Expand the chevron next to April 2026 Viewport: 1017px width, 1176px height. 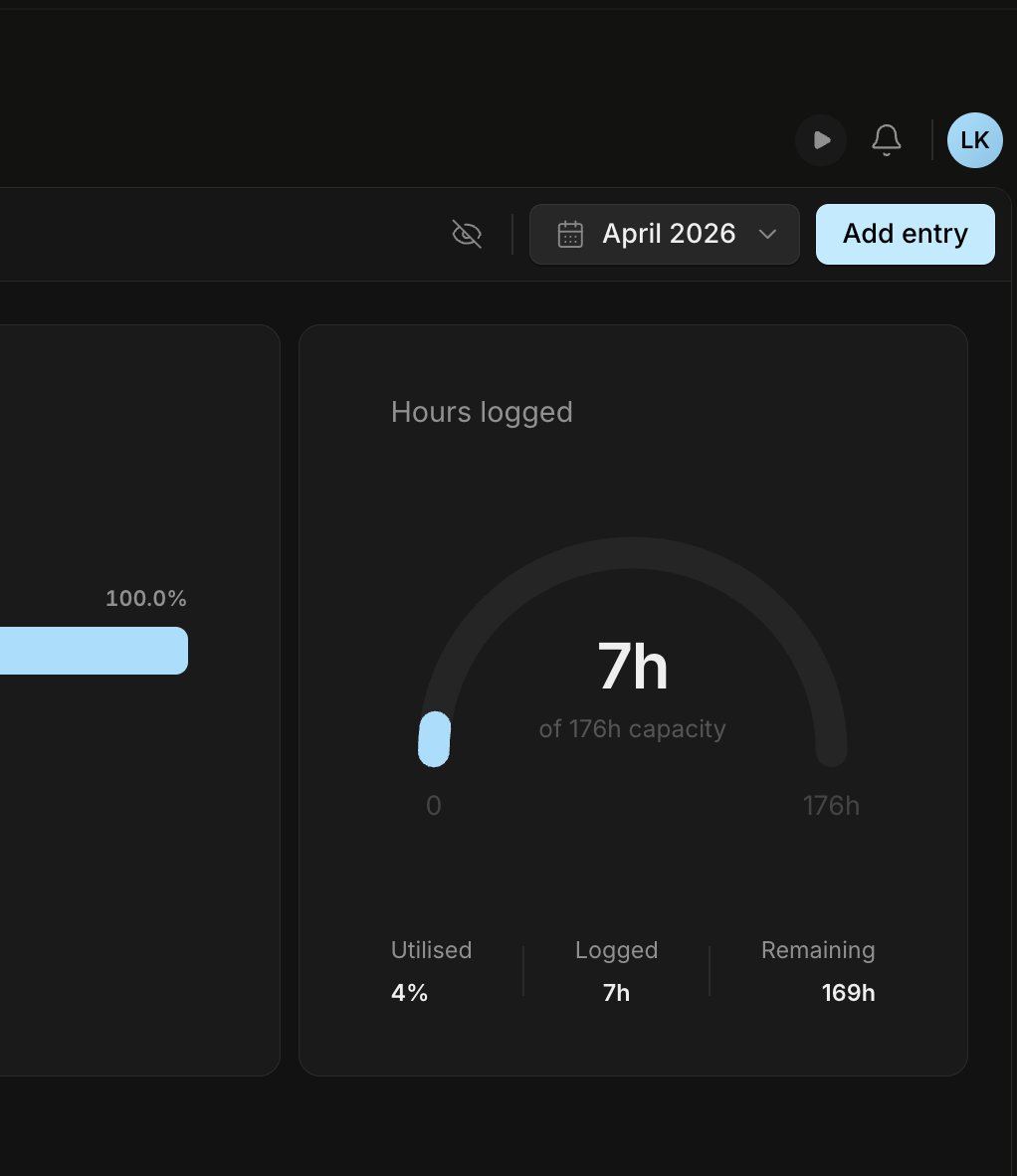click(767, 234)
